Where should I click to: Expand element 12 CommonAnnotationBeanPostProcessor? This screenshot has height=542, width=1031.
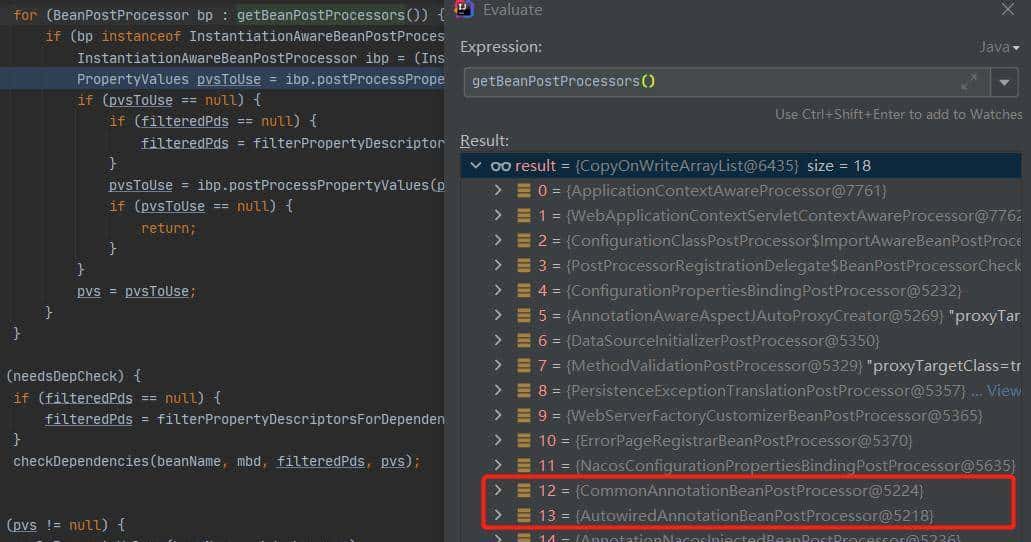click(x=498, y=490)
